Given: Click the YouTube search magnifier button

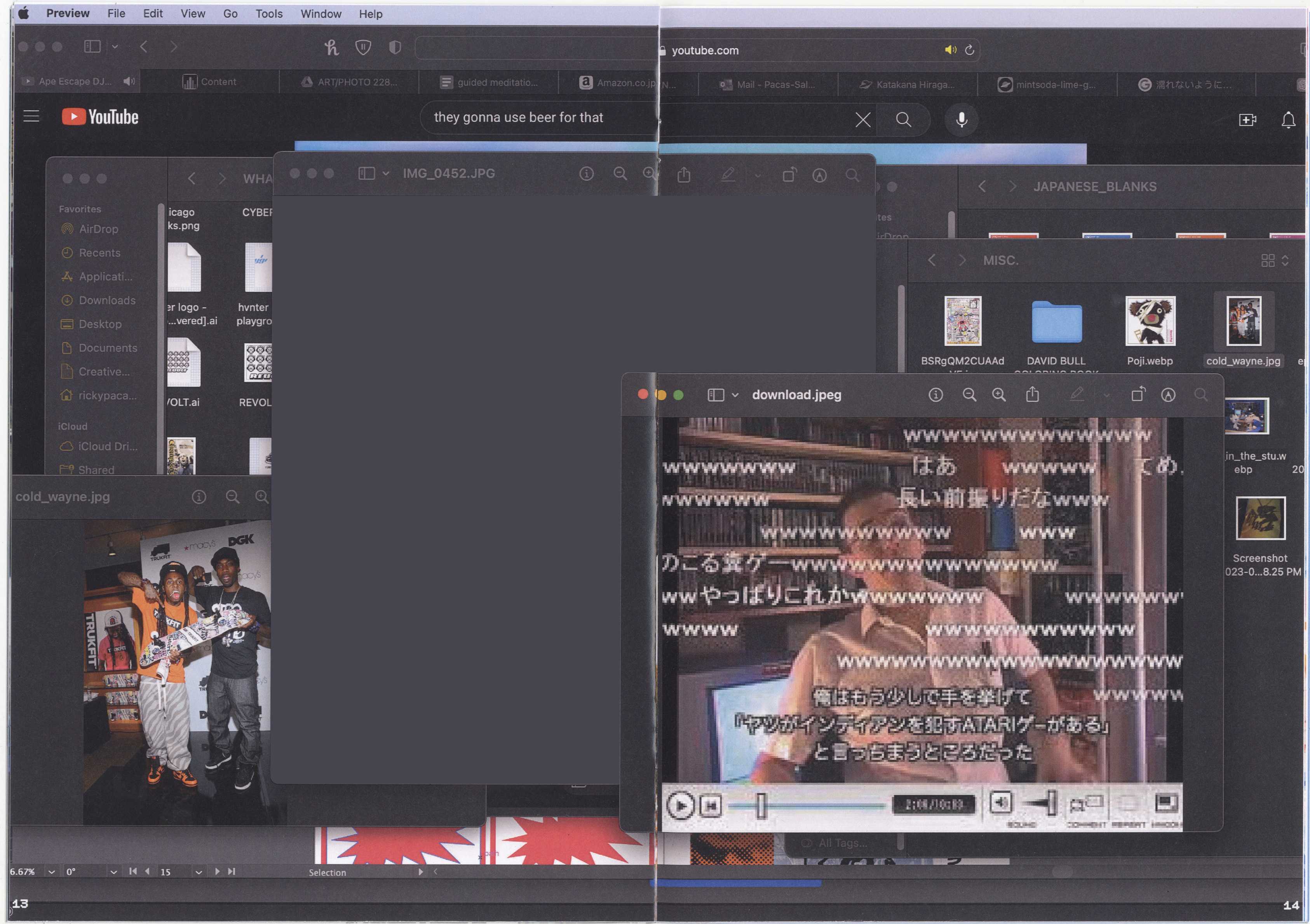Looking at the screenshot, I should tap(903, 119).
